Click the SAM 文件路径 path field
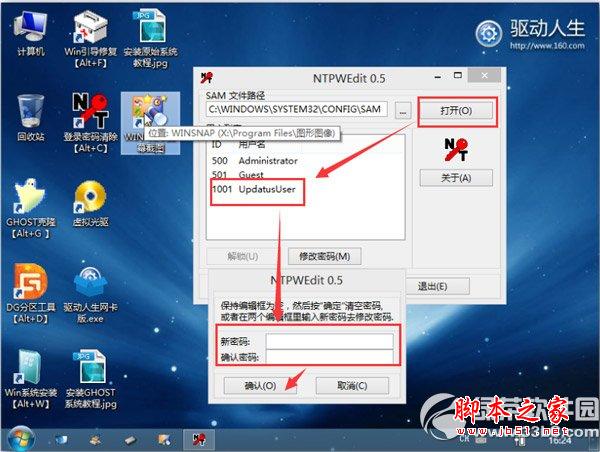The width and height of the screenshot is (600, 452). (297, 109)
